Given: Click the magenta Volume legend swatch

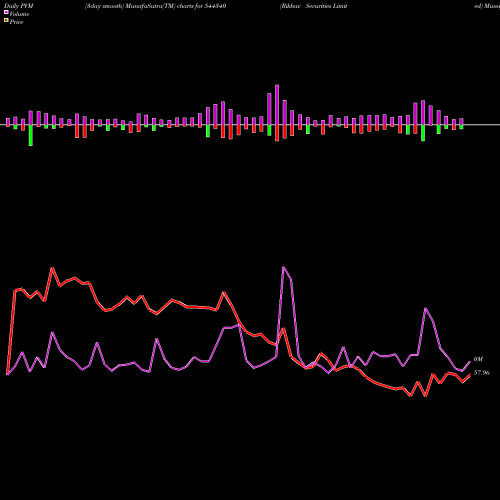Looking at the screenshot, I should pos(6,12).
